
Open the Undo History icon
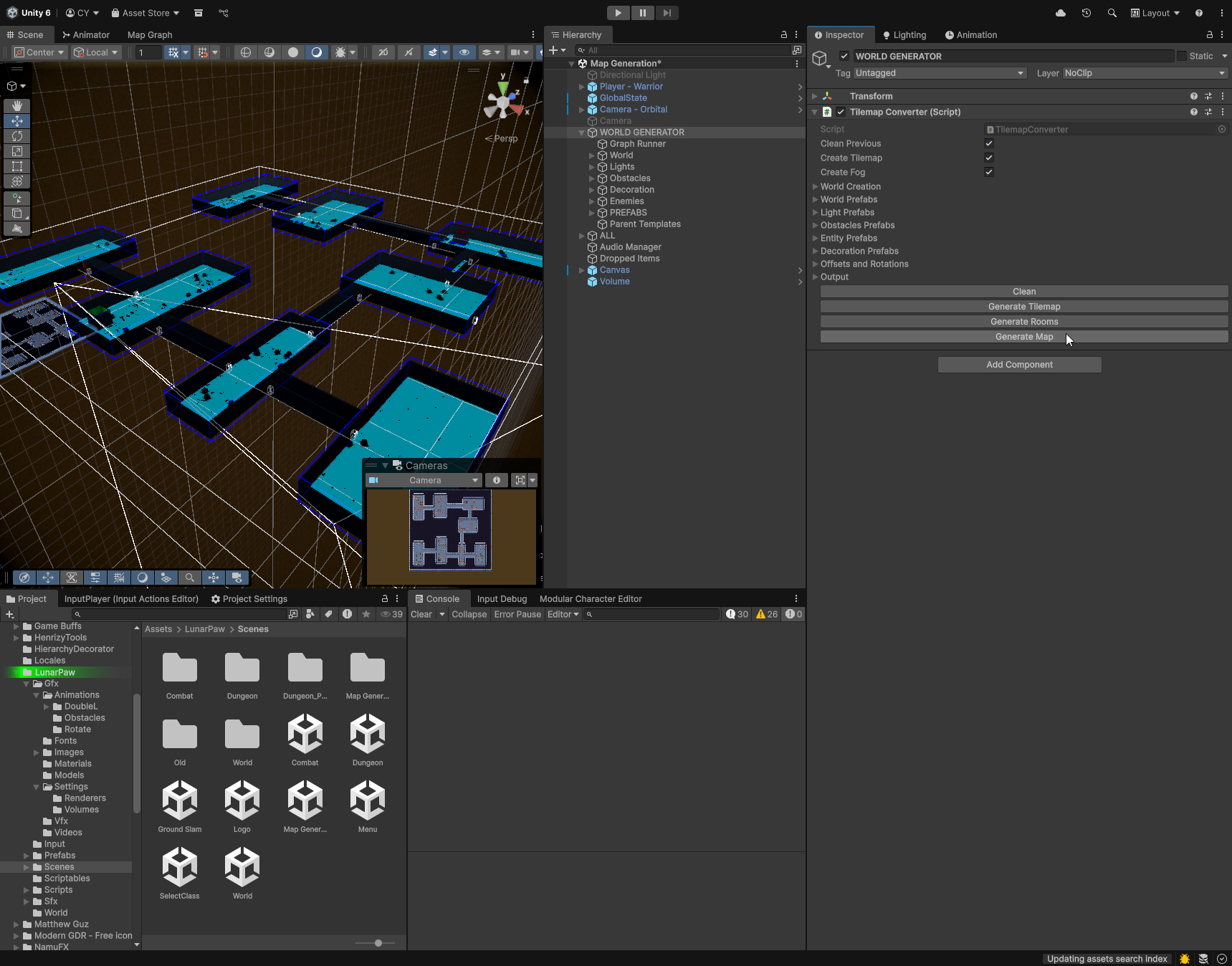coord(1087,13)
